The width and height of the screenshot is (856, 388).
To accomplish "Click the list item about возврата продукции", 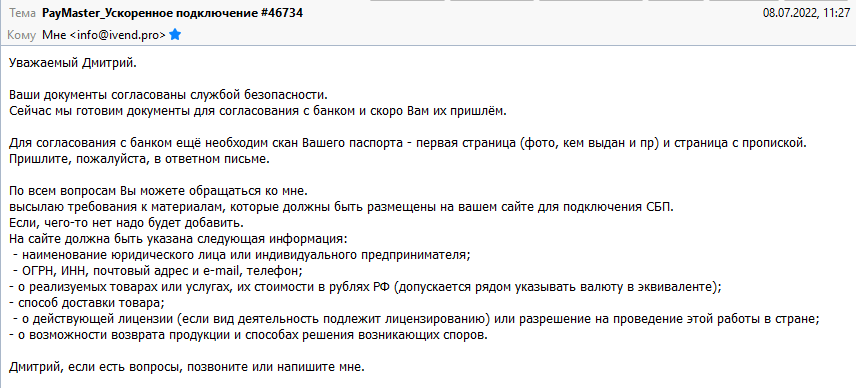I will pos(248,335).
